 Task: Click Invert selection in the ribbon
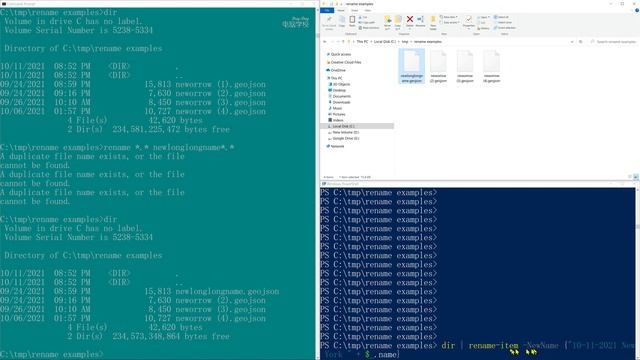pos(505,28)
